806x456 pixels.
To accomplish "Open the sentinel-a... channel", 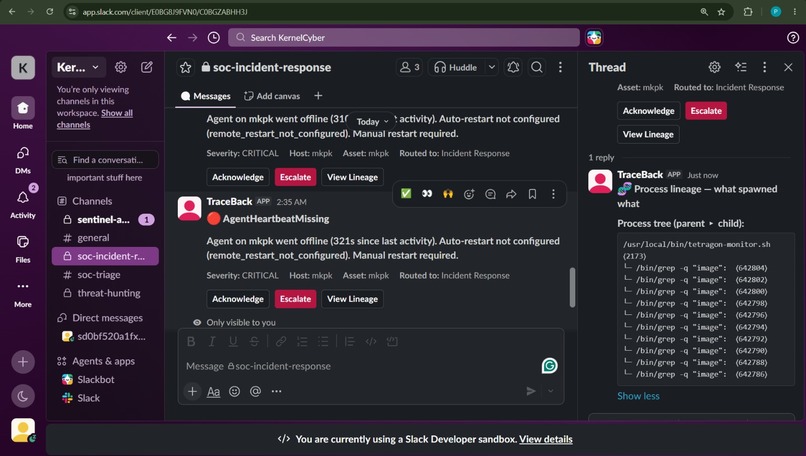I will [x=105, y=220].
